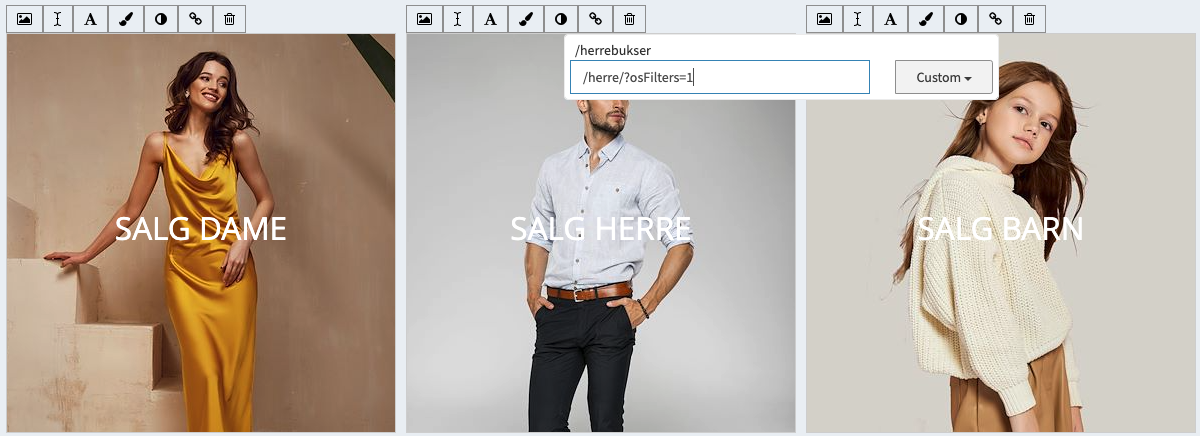Click contrast icon above SALG BARN banner
The image size is (1200, 436).
pos(961,19)
